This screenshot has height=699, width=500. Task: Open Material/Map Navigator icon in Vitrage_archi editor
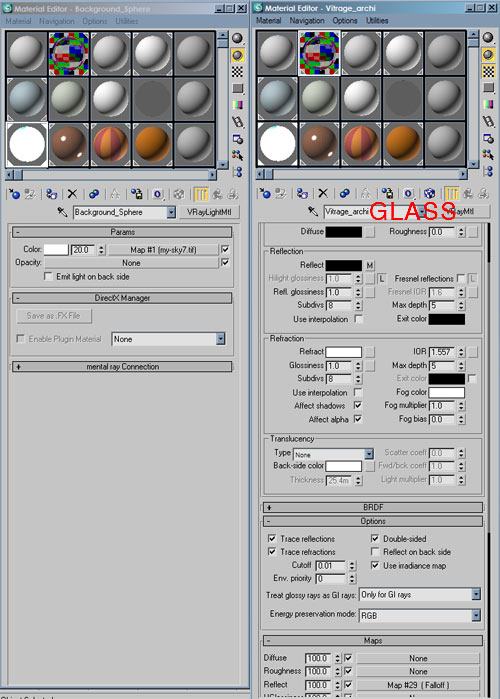pos(488,172)
